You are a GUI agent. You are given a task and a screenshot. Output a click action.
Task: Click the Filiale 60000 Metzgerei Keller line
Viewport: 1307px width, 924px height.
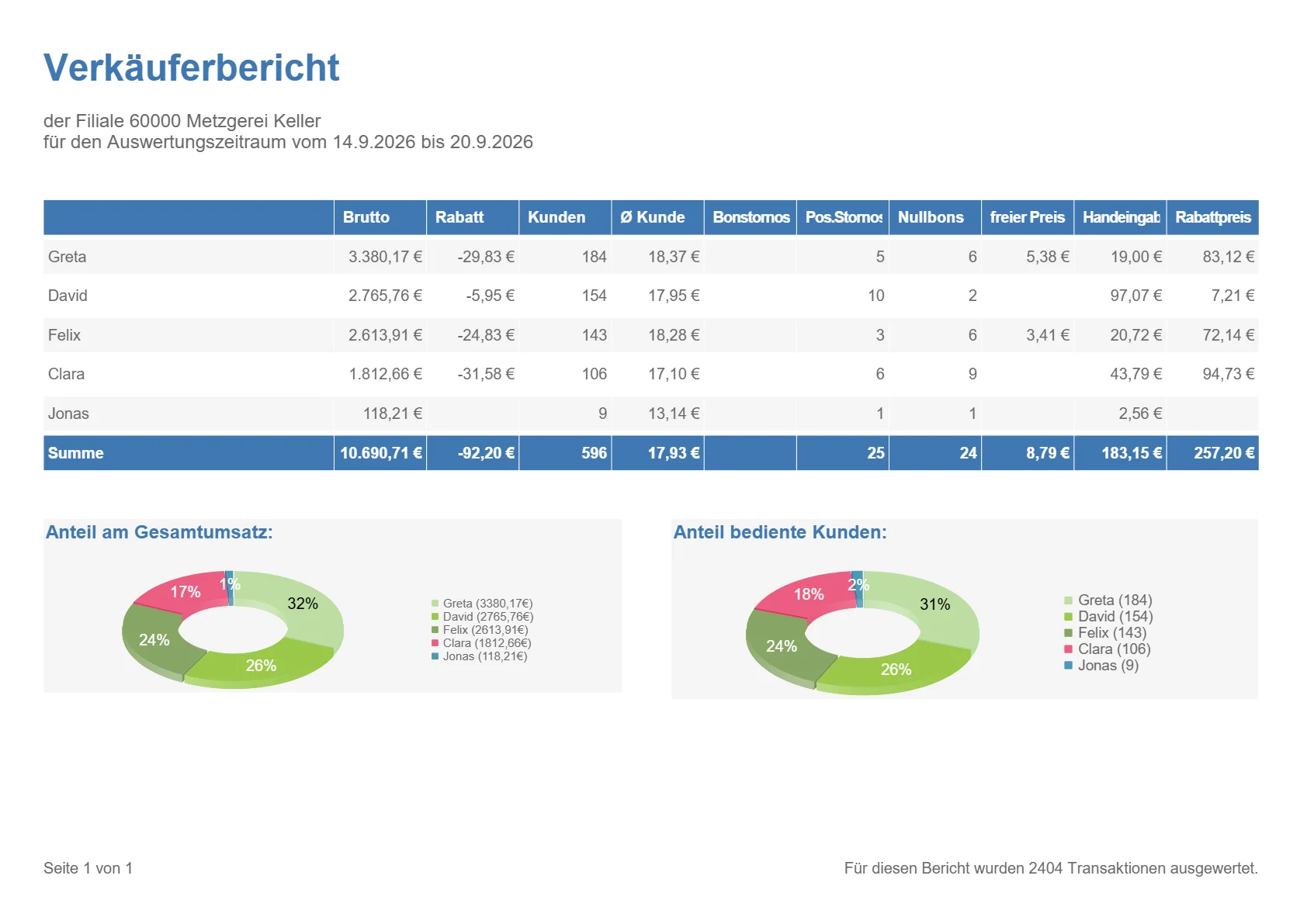coord(182,121)
